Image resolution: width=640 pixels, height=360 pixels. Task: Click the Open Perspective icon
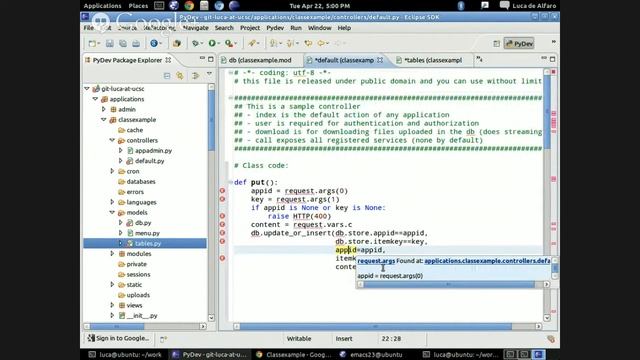(496, 44)
